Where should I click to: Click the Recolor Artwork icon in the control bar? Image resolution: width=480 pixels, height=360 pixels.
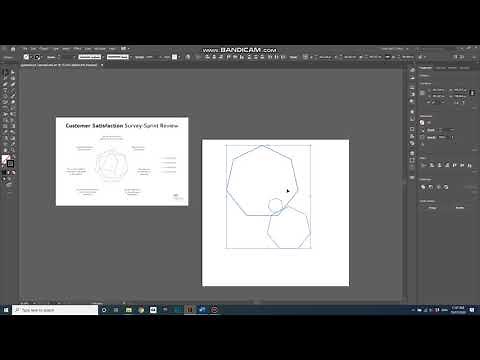pos(188,57)
